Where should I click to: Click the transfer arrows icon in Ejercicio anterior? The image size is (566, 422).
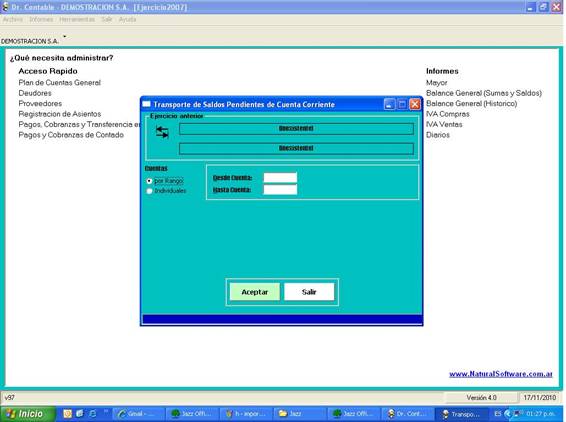tap(162, 132)
